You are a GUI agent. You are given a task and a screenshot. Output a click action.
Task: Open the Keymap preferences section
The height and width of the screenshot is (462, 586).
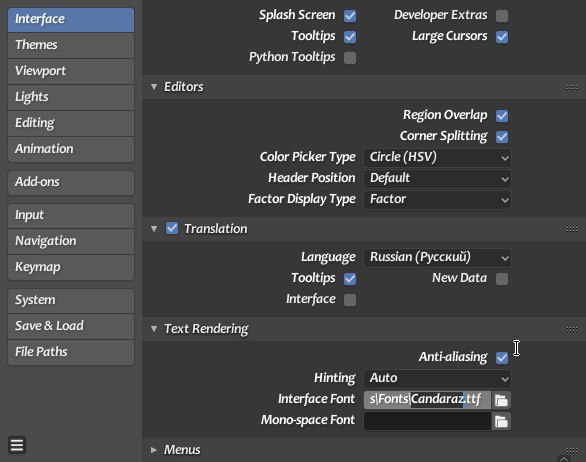71,267
